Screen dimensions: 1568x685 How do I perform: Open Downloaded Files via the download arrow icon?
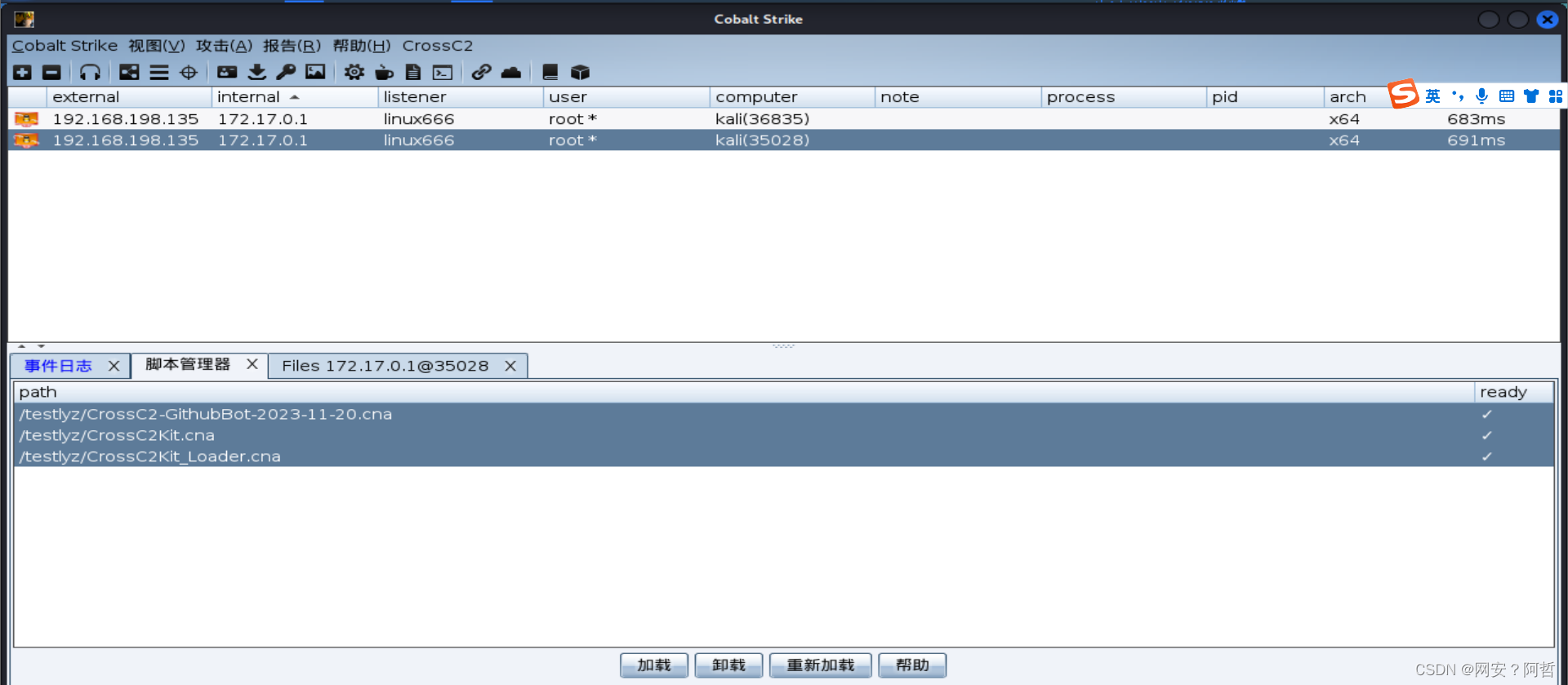(x=257, y=73)
